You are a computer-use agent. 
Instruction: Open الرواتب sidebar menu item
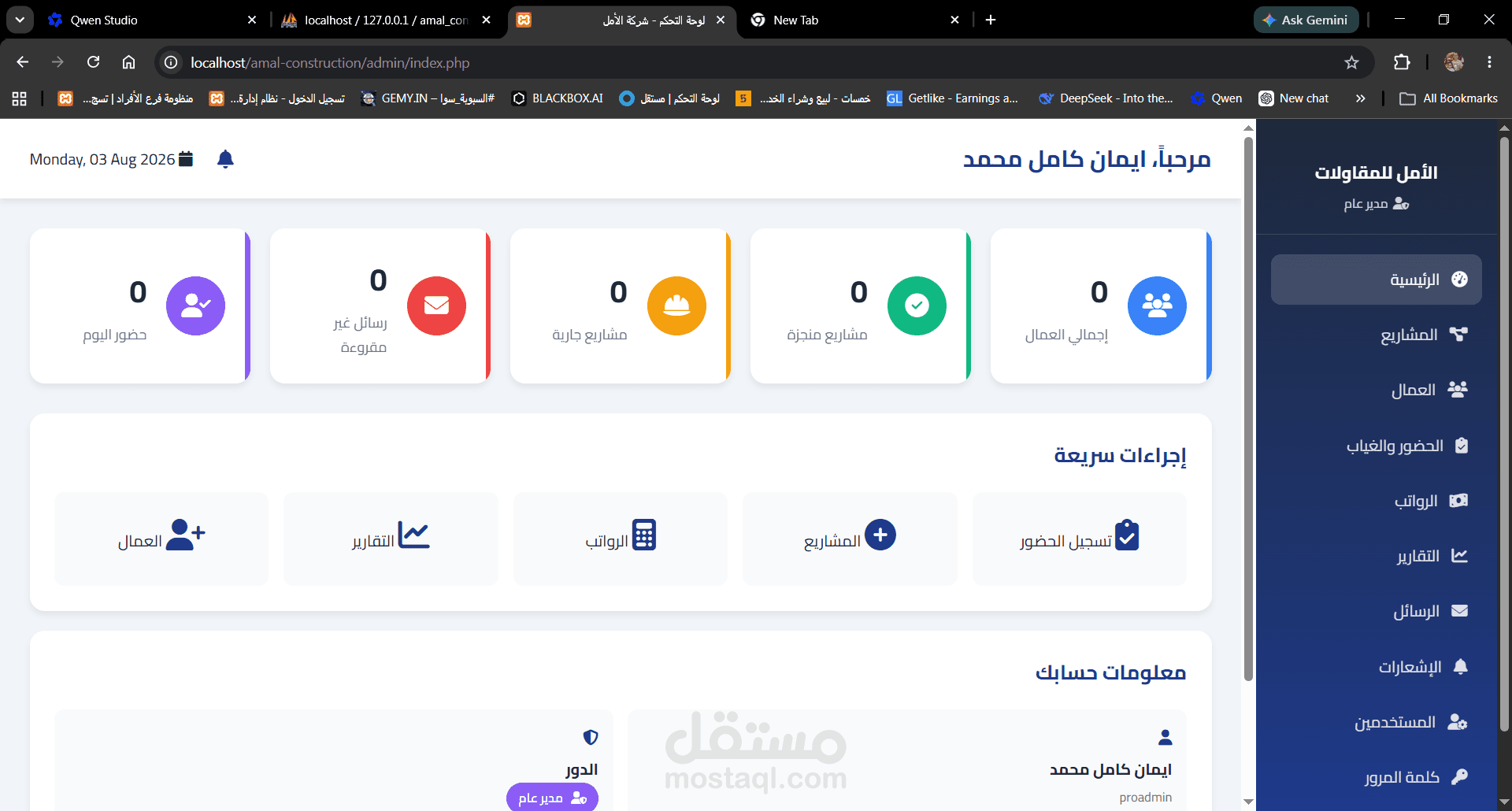click(x=1376, y=501)
